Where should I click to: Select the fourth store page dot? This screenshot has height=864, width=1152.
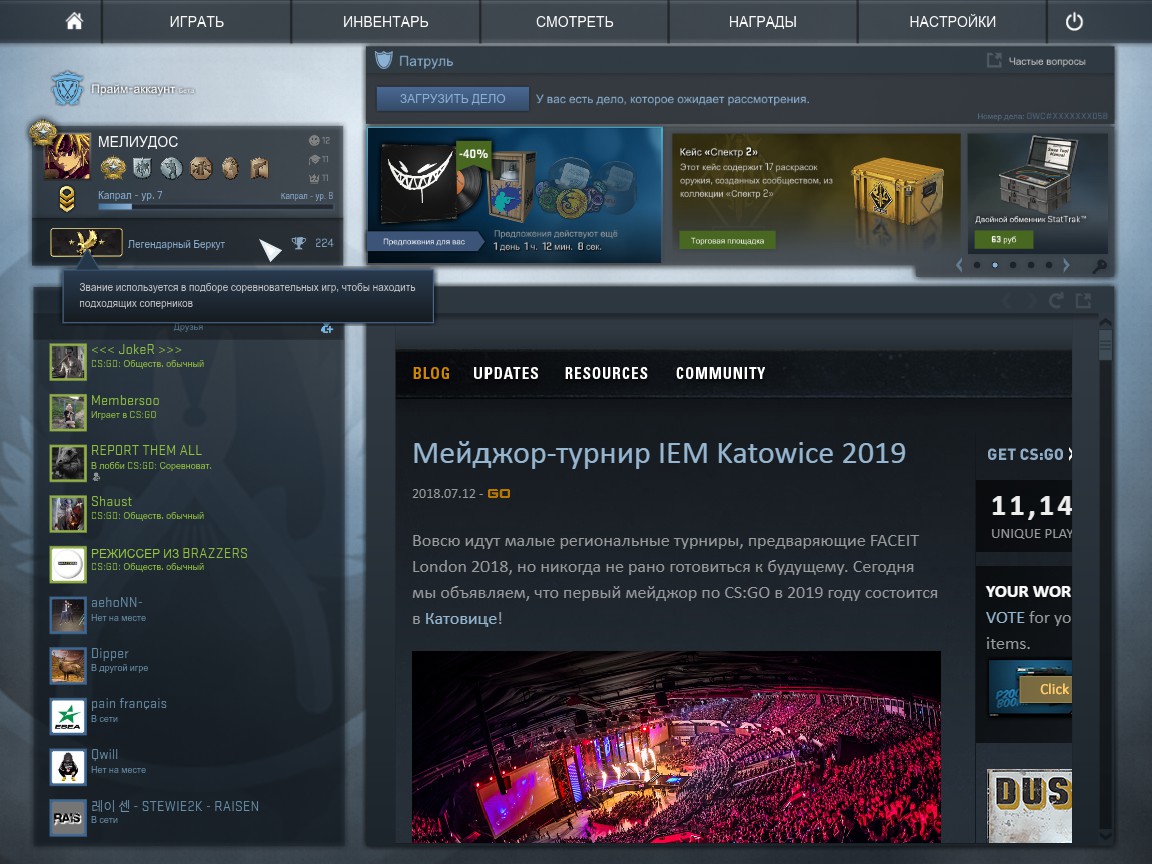[x=1031, y=265]
